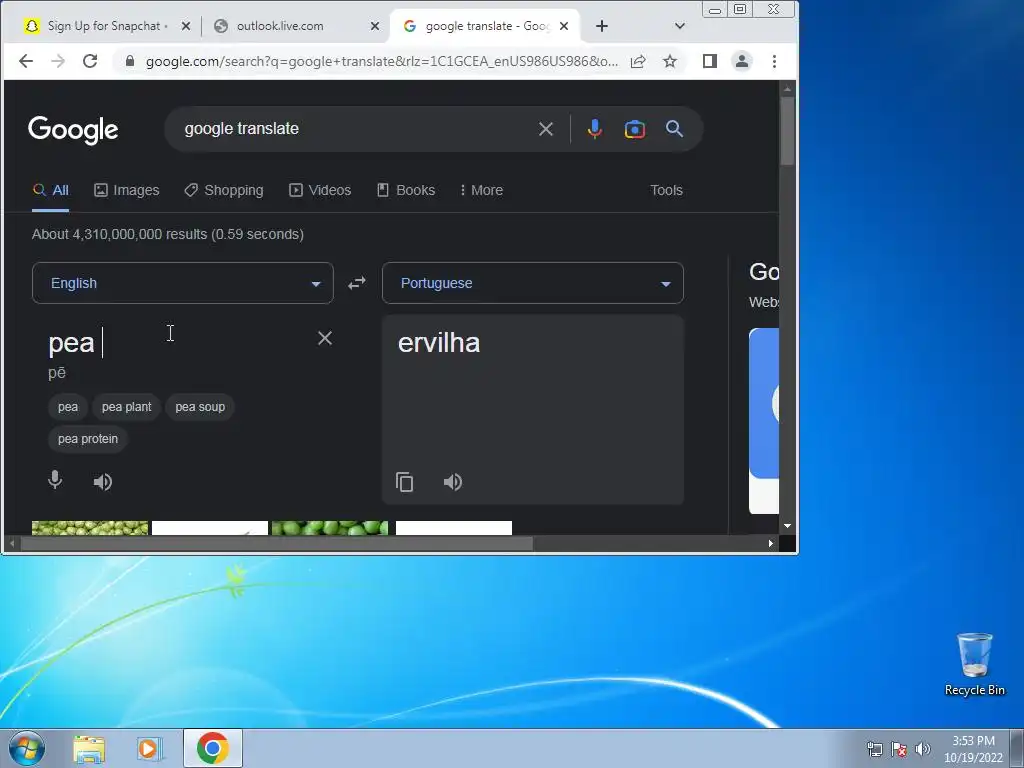Search by image with the camera icon
This screenshot has width=1024, height=768.
point(635,129)
